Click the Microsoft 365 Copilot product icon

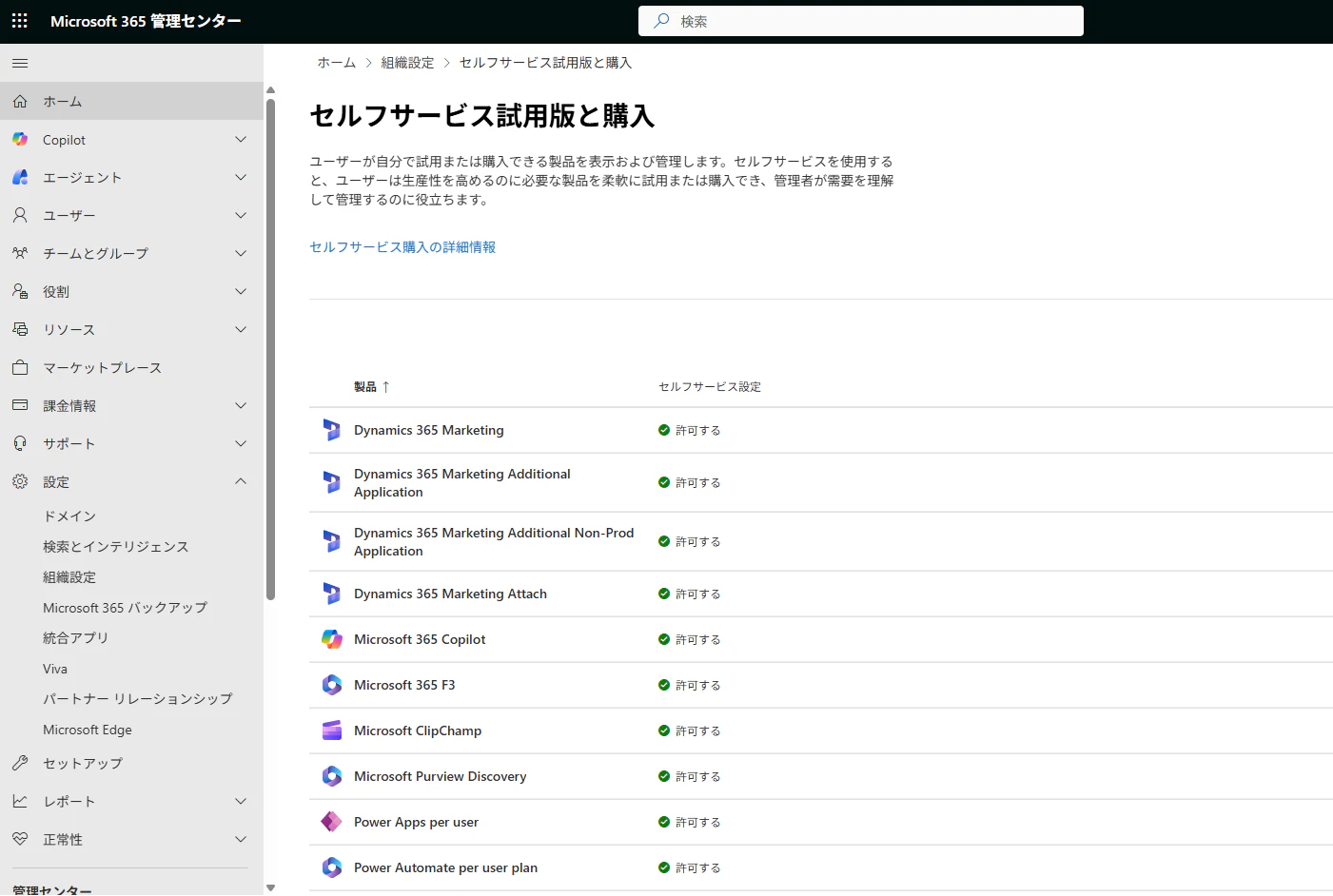coord(331,638)
